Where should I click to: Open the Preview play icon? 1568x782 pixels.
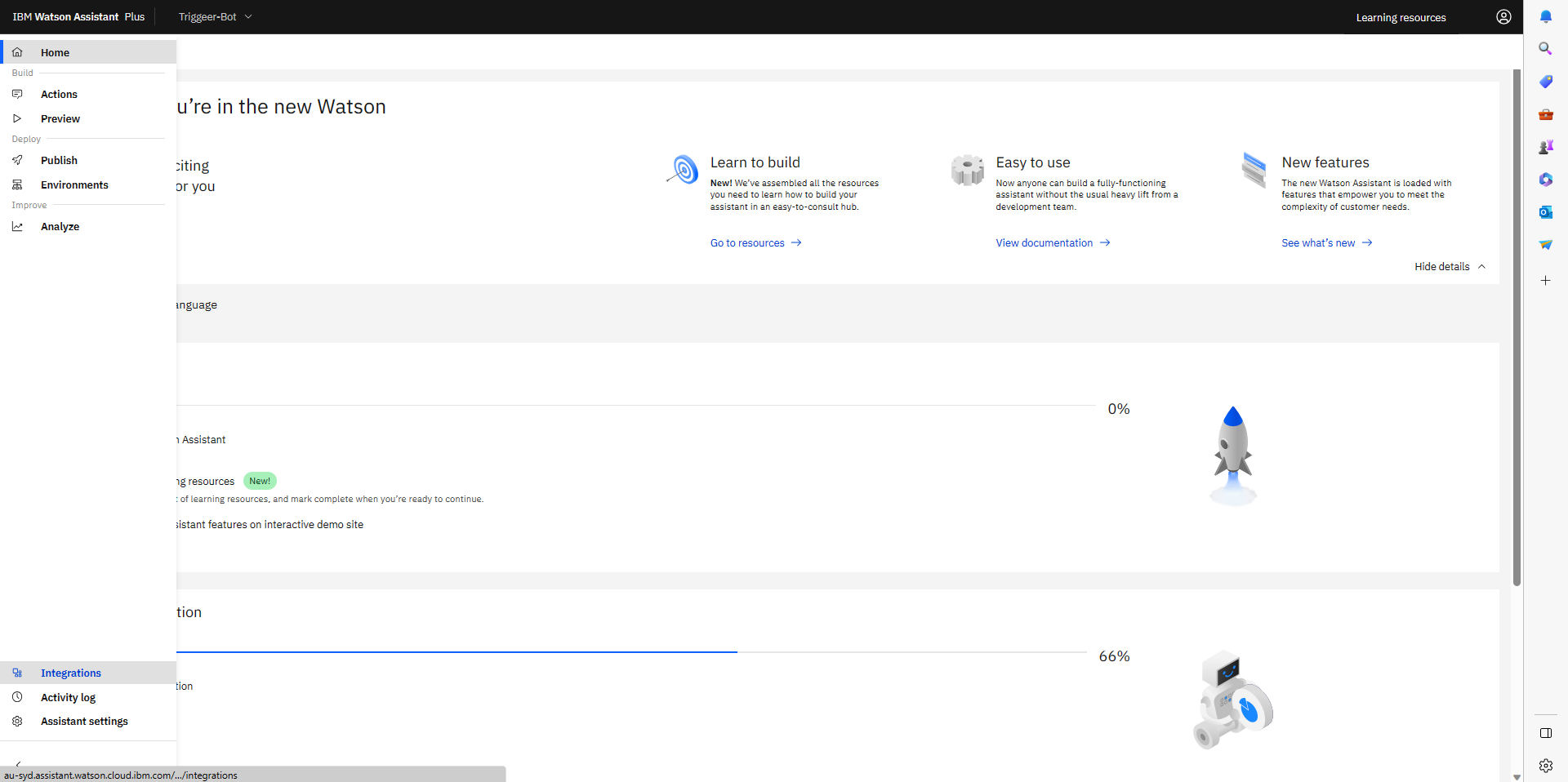coord(18,118)
